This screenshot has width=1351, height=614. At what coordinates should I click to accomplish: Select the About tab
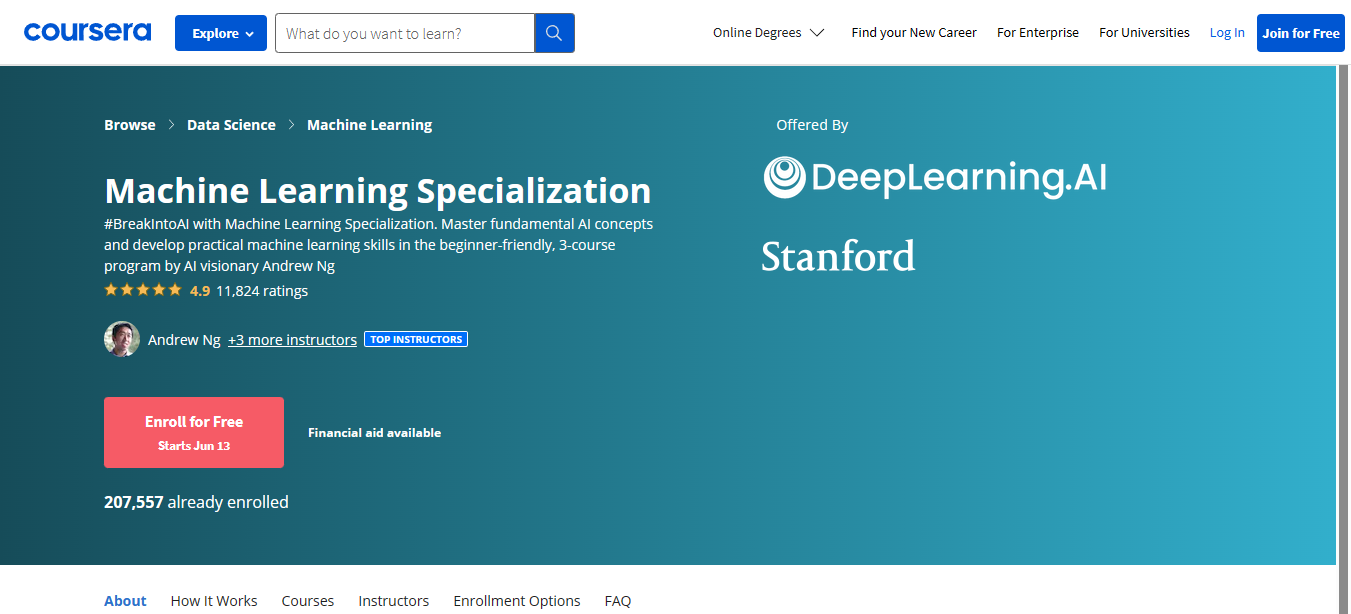[125, 601]
